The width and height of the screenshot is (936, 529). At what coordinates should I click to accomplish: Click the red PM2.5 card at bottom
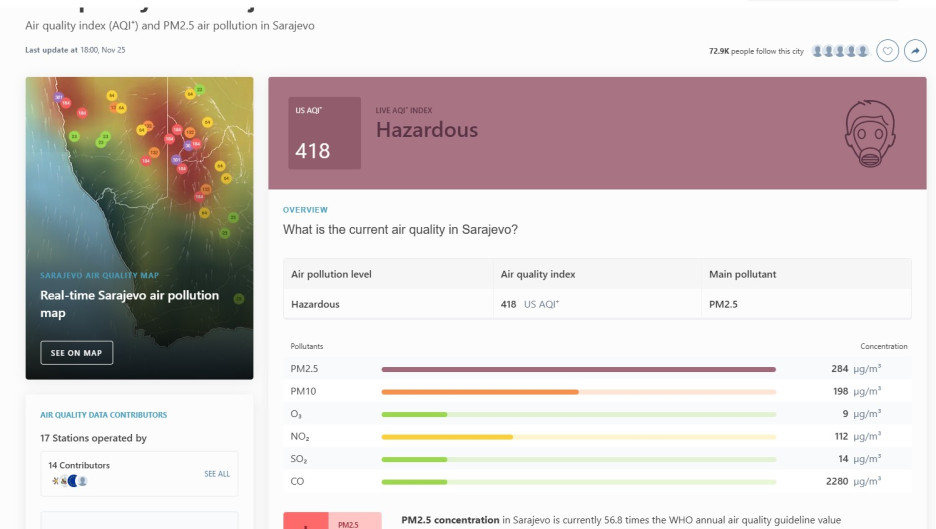tap(332, 521)
